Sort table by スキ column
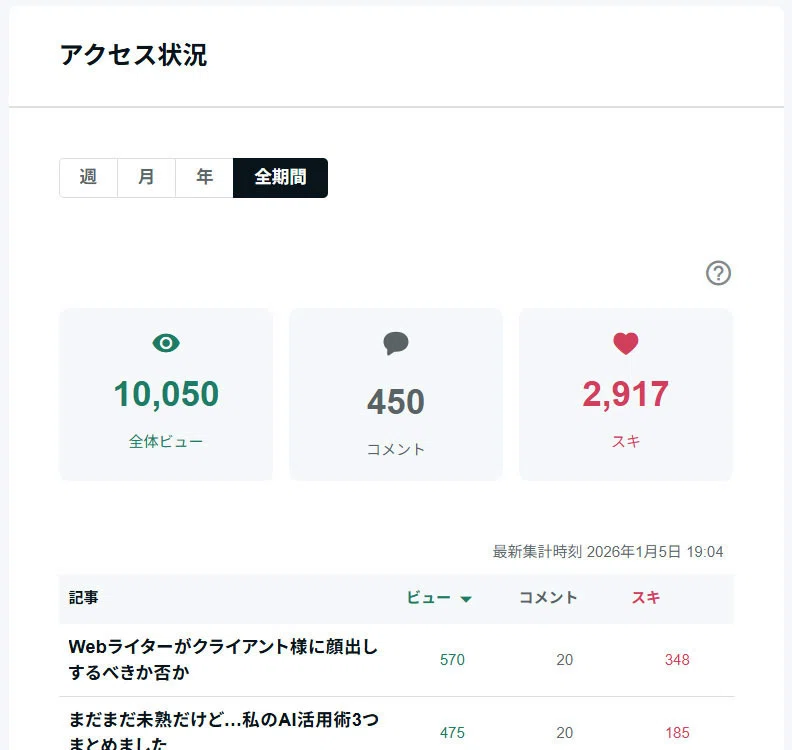 [x=646, y=598]
